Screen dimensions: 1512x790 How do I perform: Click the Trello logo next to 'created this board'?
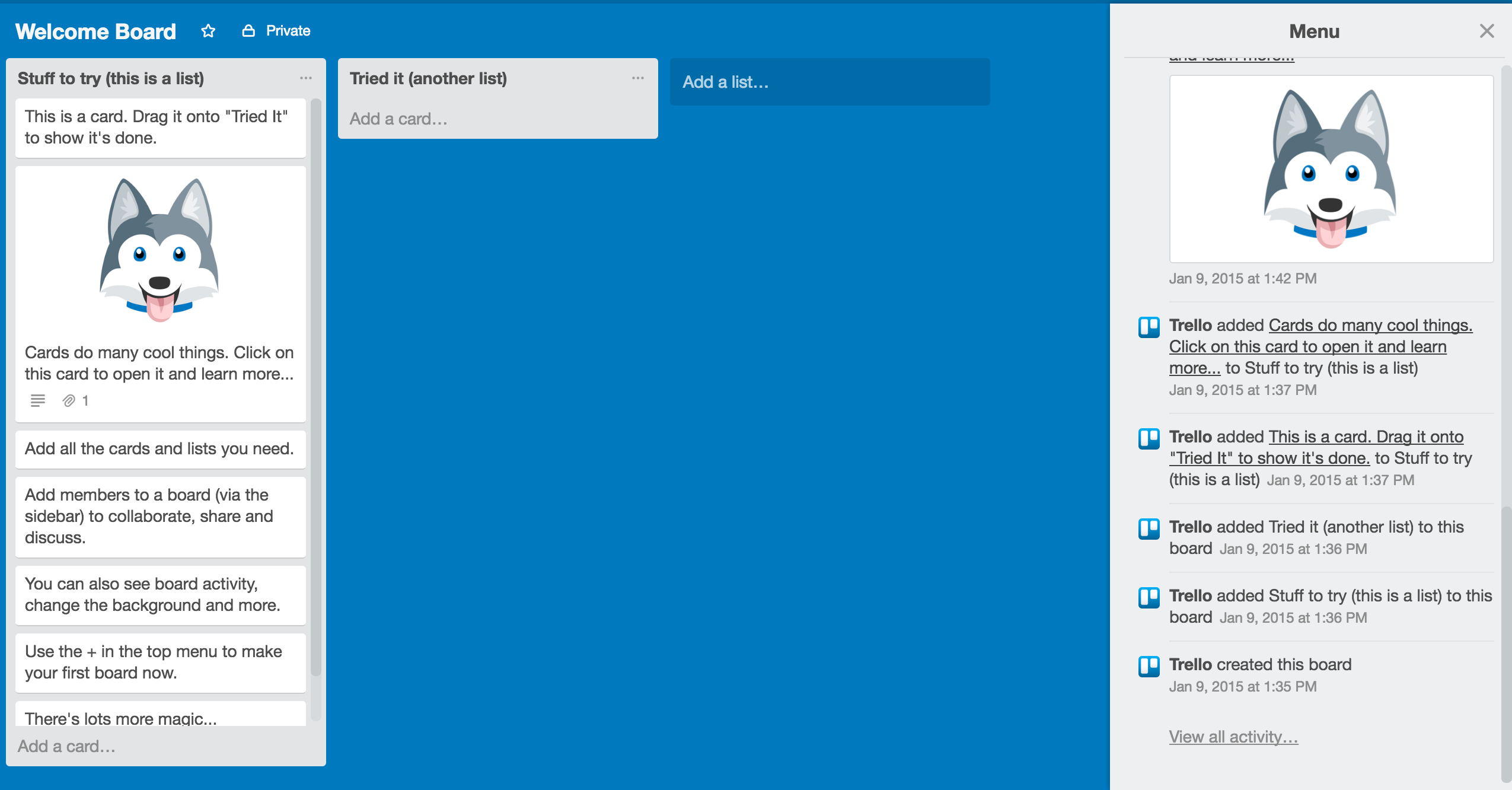(1149, 666)
